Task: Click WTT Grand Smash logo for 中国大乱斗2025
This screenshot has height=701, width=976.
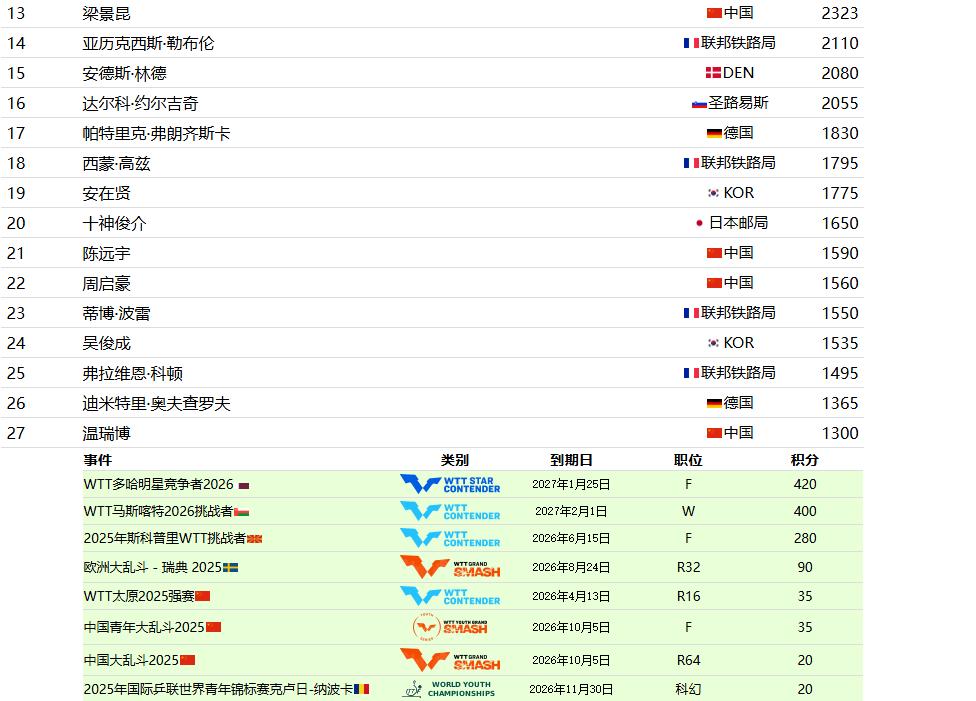Action: [450, 660]
